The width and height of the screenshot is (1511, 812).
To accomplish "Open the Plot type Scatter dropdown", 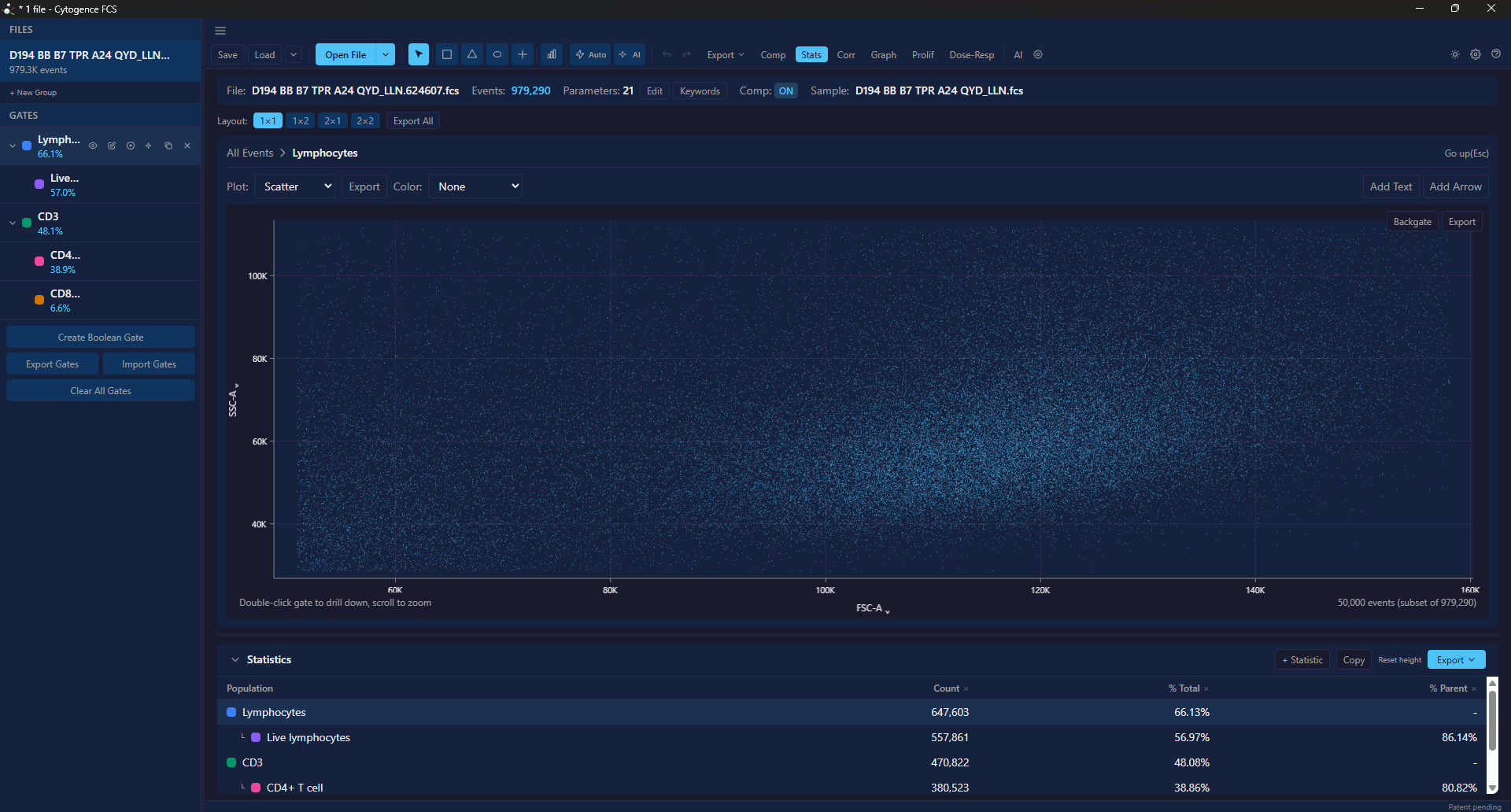I will (296, 186).
